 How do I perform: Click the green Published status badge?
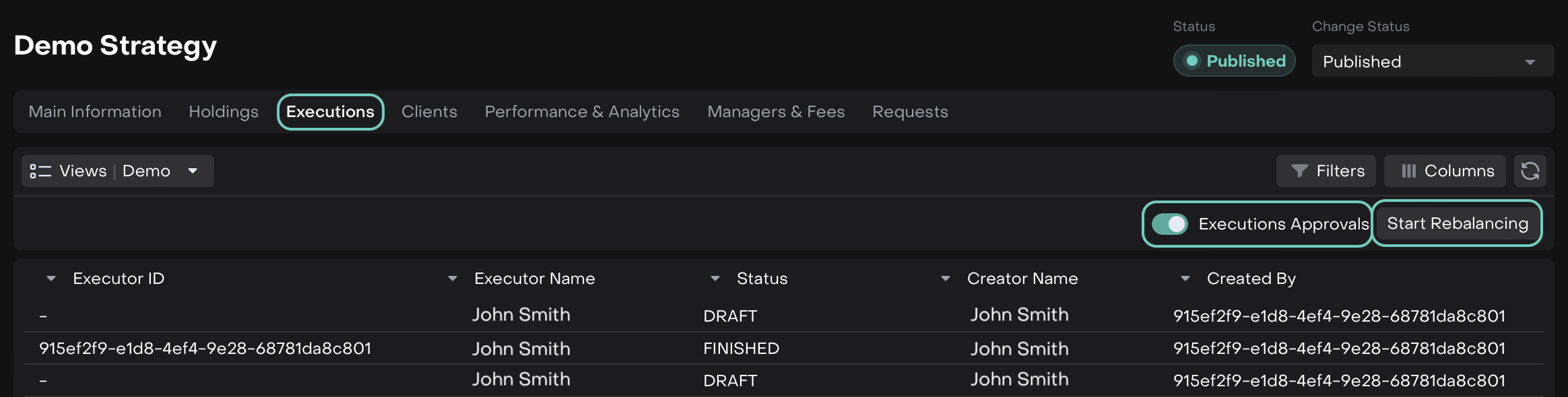[x=1234, y=61]
